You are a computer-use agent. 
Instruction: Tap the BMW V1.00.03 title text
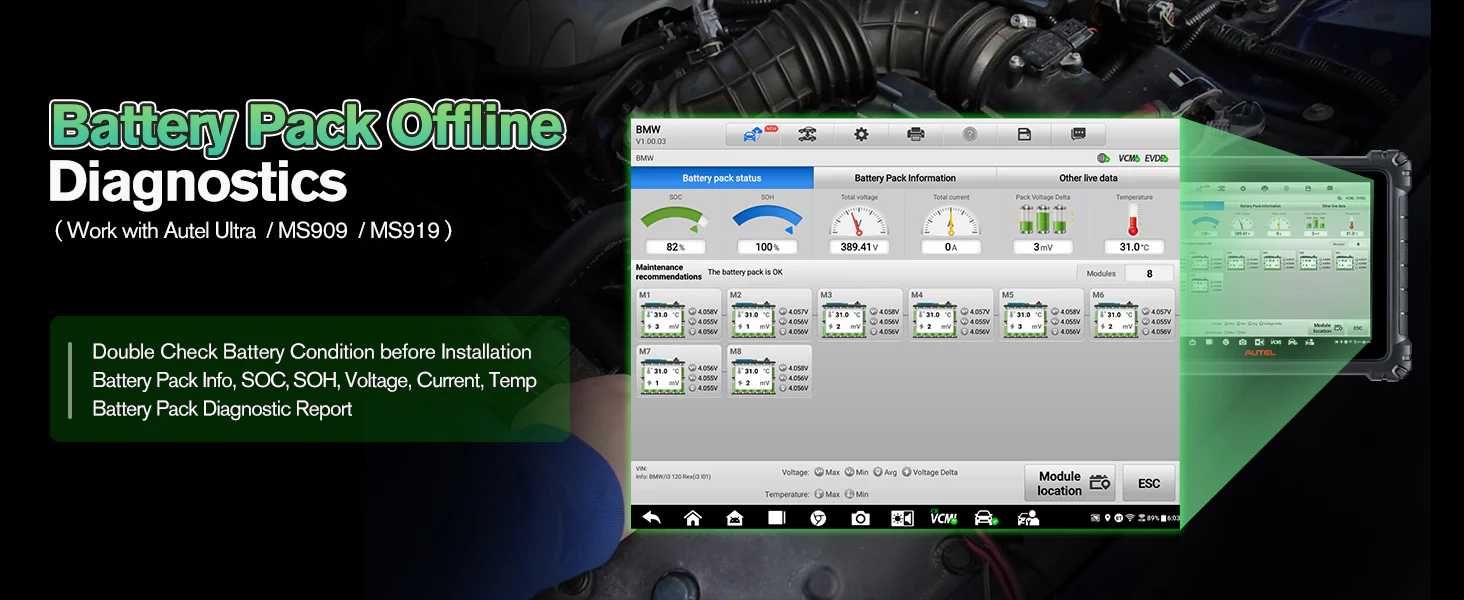650,135
